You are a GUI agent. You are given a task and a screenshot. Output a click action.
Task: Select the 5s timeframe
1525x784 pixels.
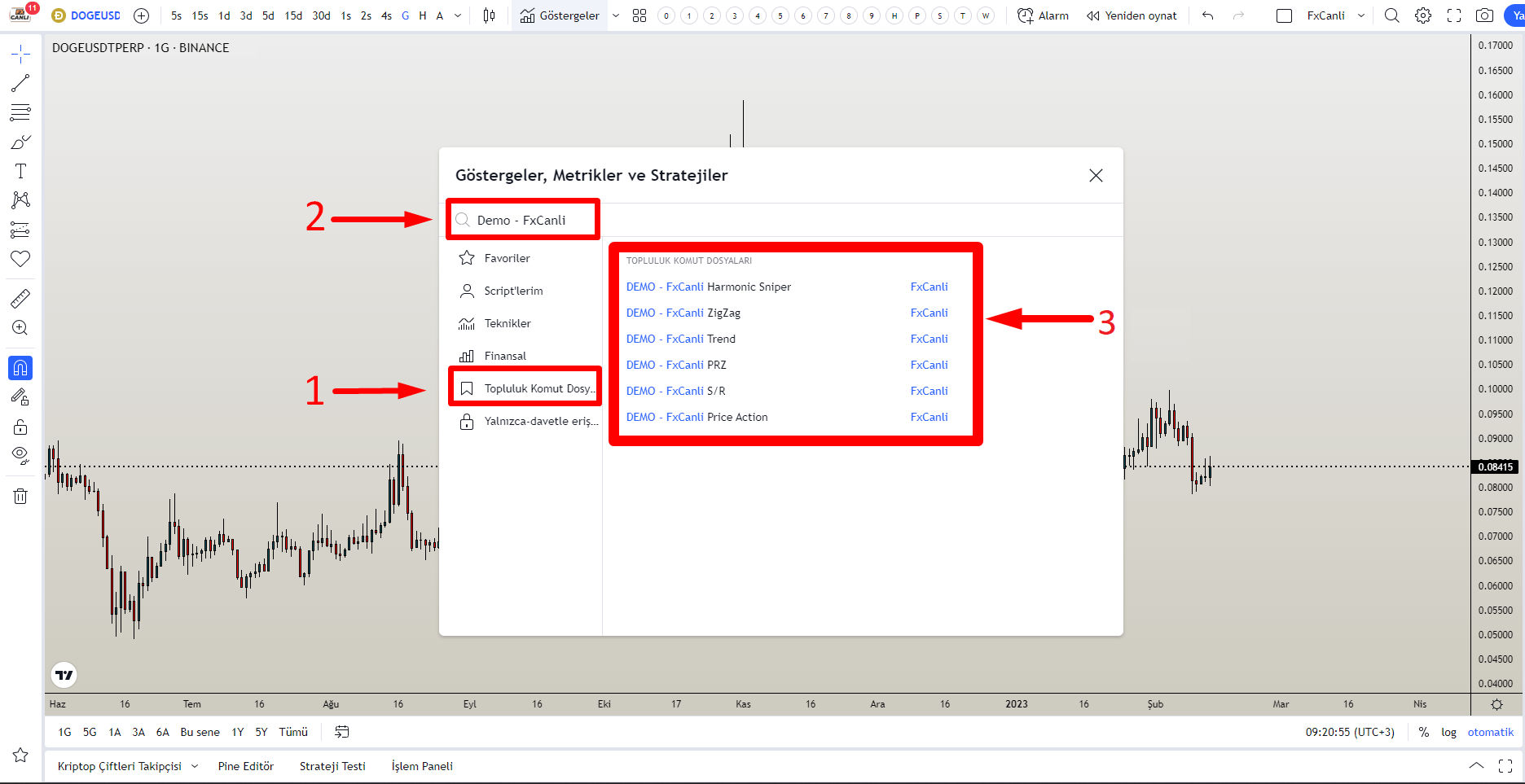(177, 15)
